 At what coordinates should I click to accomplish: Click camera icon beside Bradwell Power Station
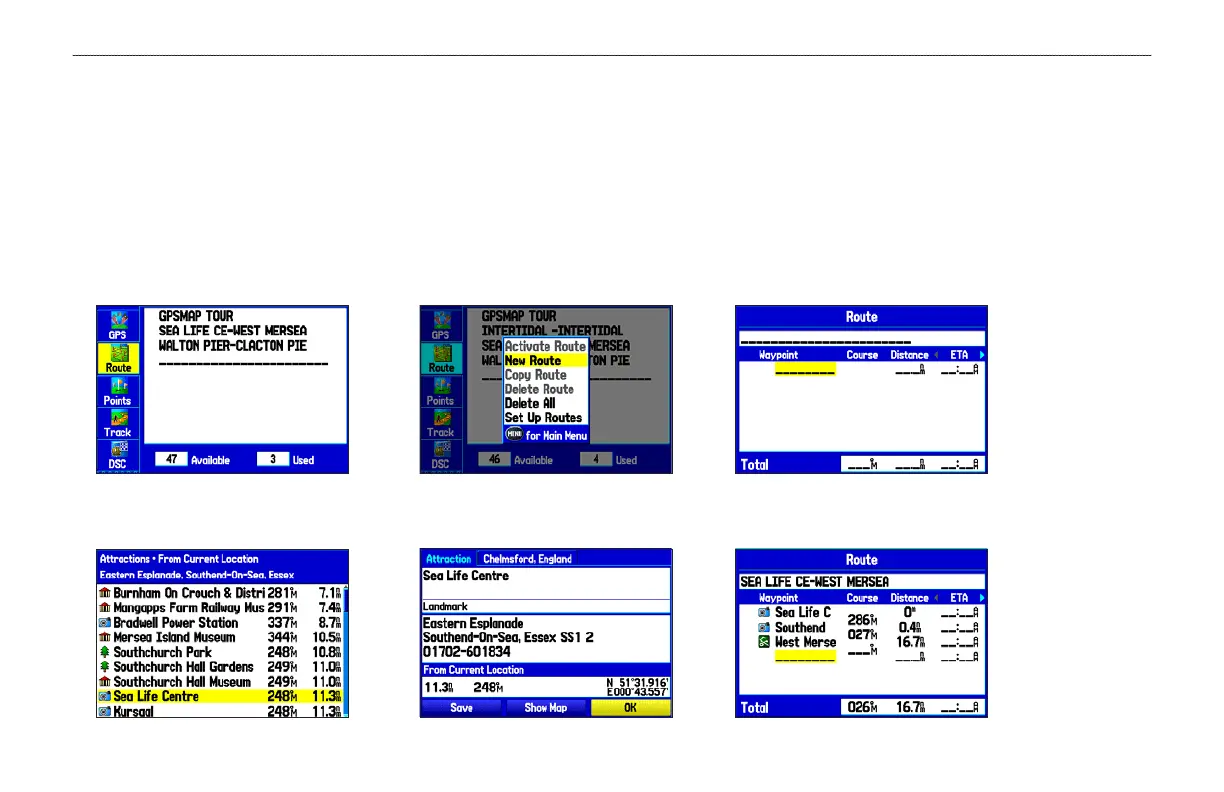(105, 622)
